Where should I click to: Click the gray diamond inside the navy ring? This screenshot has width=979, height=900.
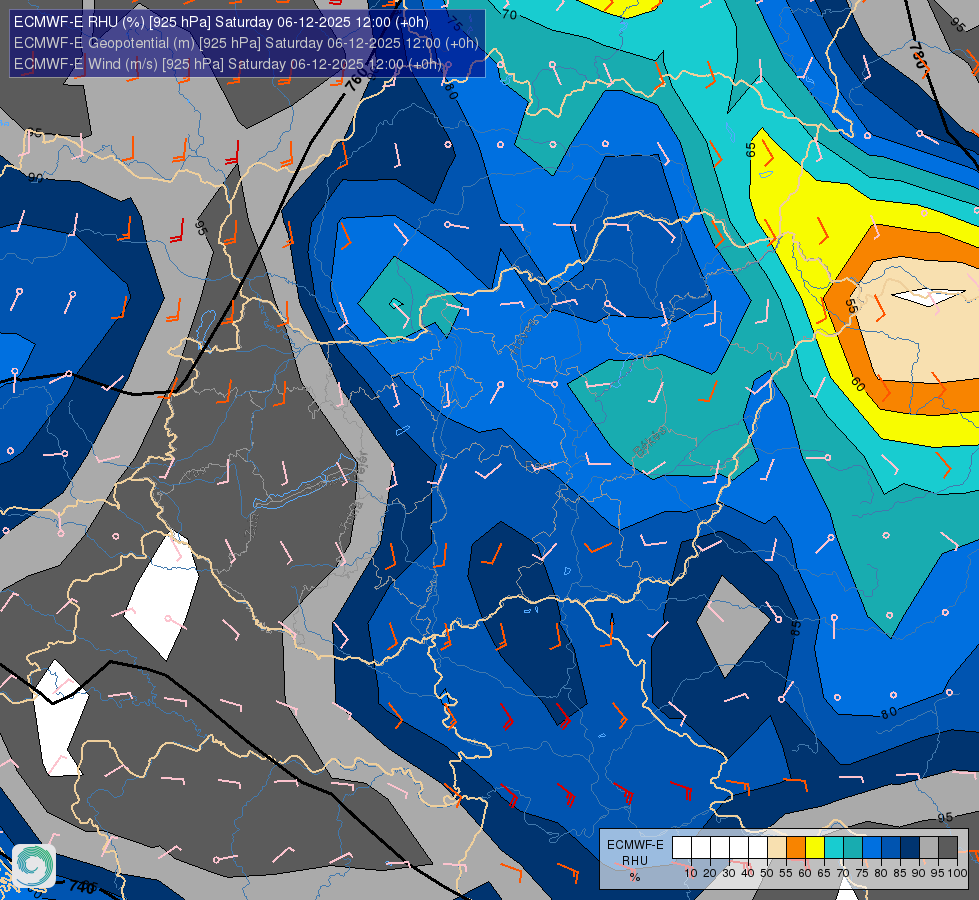[x=733, y=625]
